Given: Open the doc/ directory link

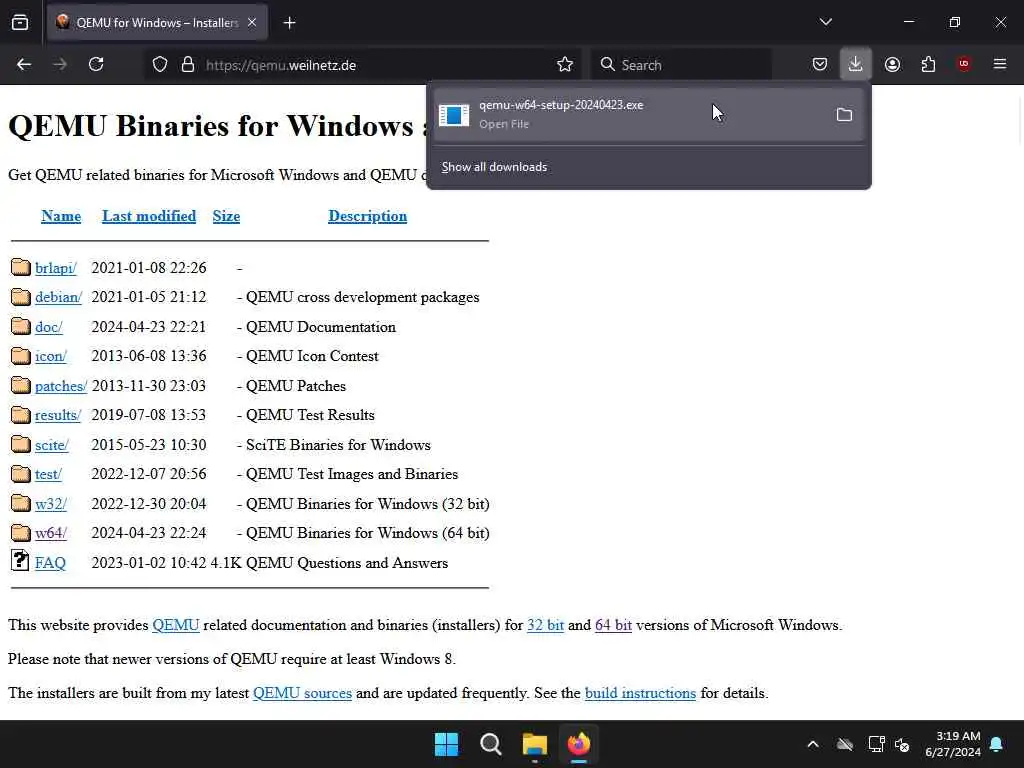Looking at the screenshot, I should tap(49, 327).
